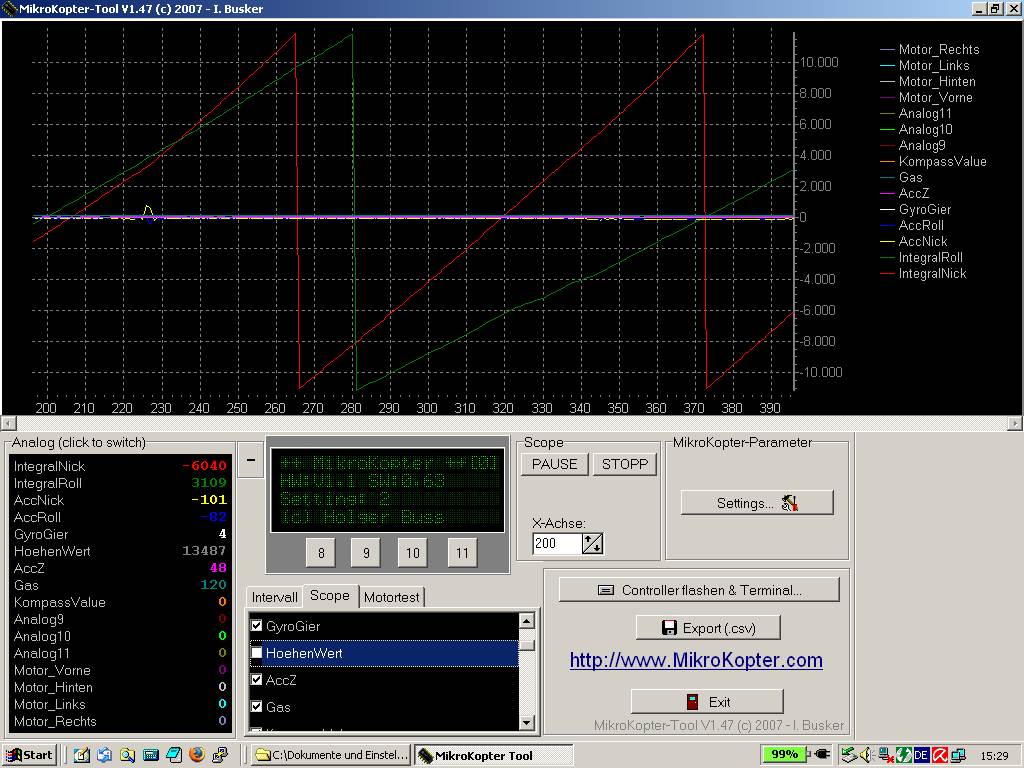
Task: Collapse the display panel with minus button
Action: (251, 461)
